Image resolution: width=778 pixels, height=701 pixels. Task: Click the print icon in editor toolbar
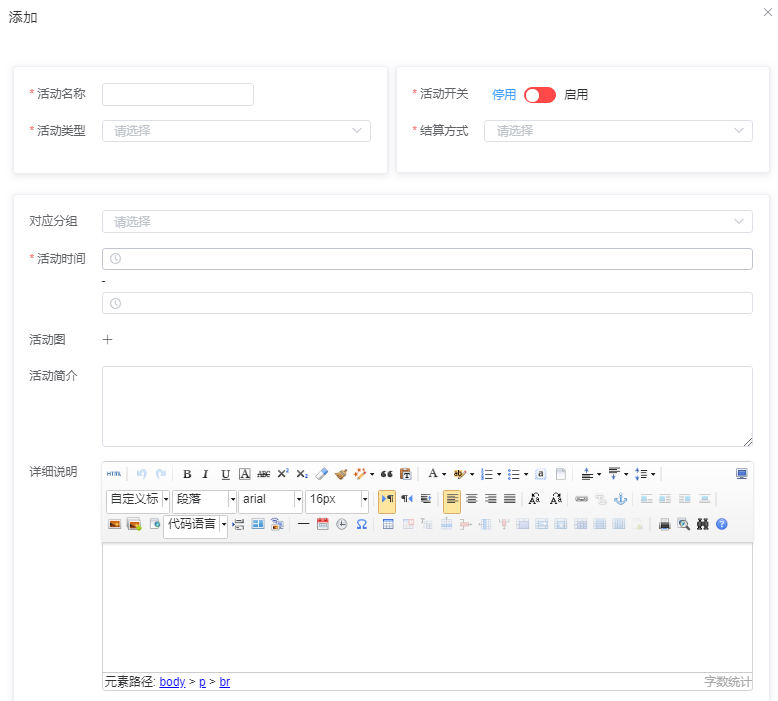pos(664,524)
